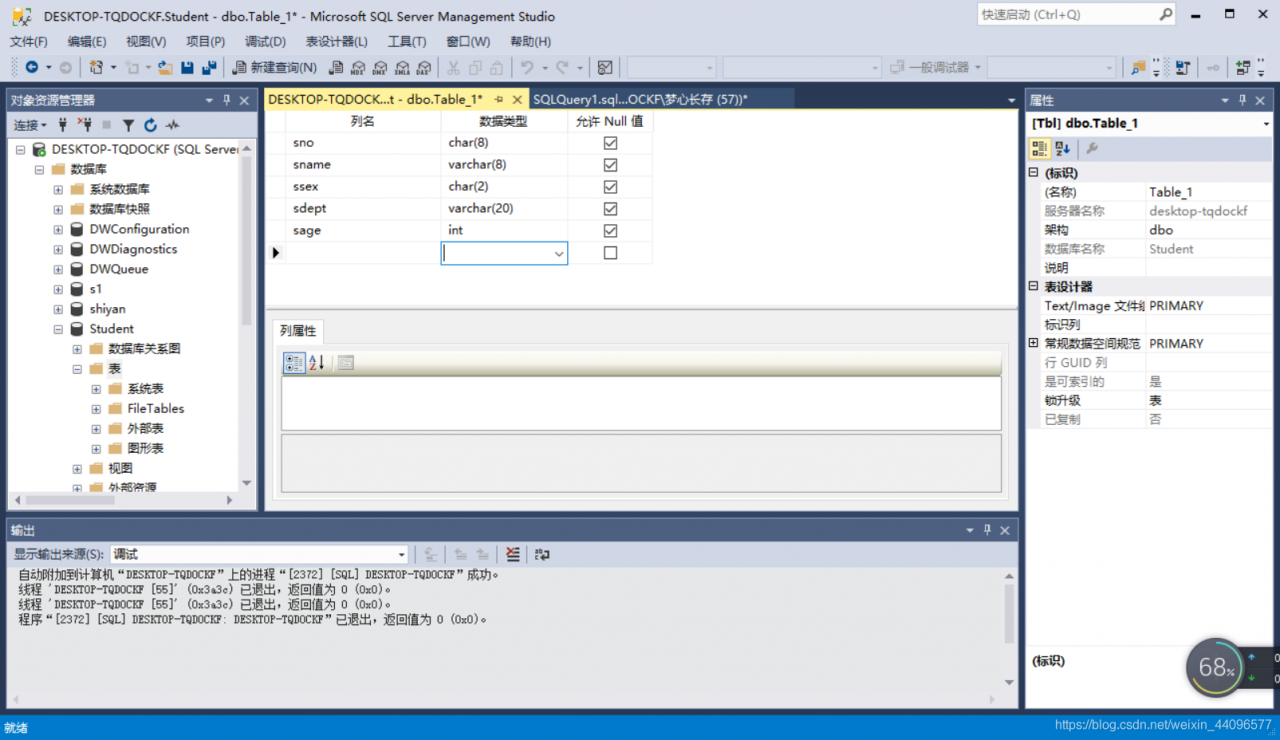Screen dimensions: 1280x740
Task: Click the Save All toolbar icon
Action: coord(209,68)
